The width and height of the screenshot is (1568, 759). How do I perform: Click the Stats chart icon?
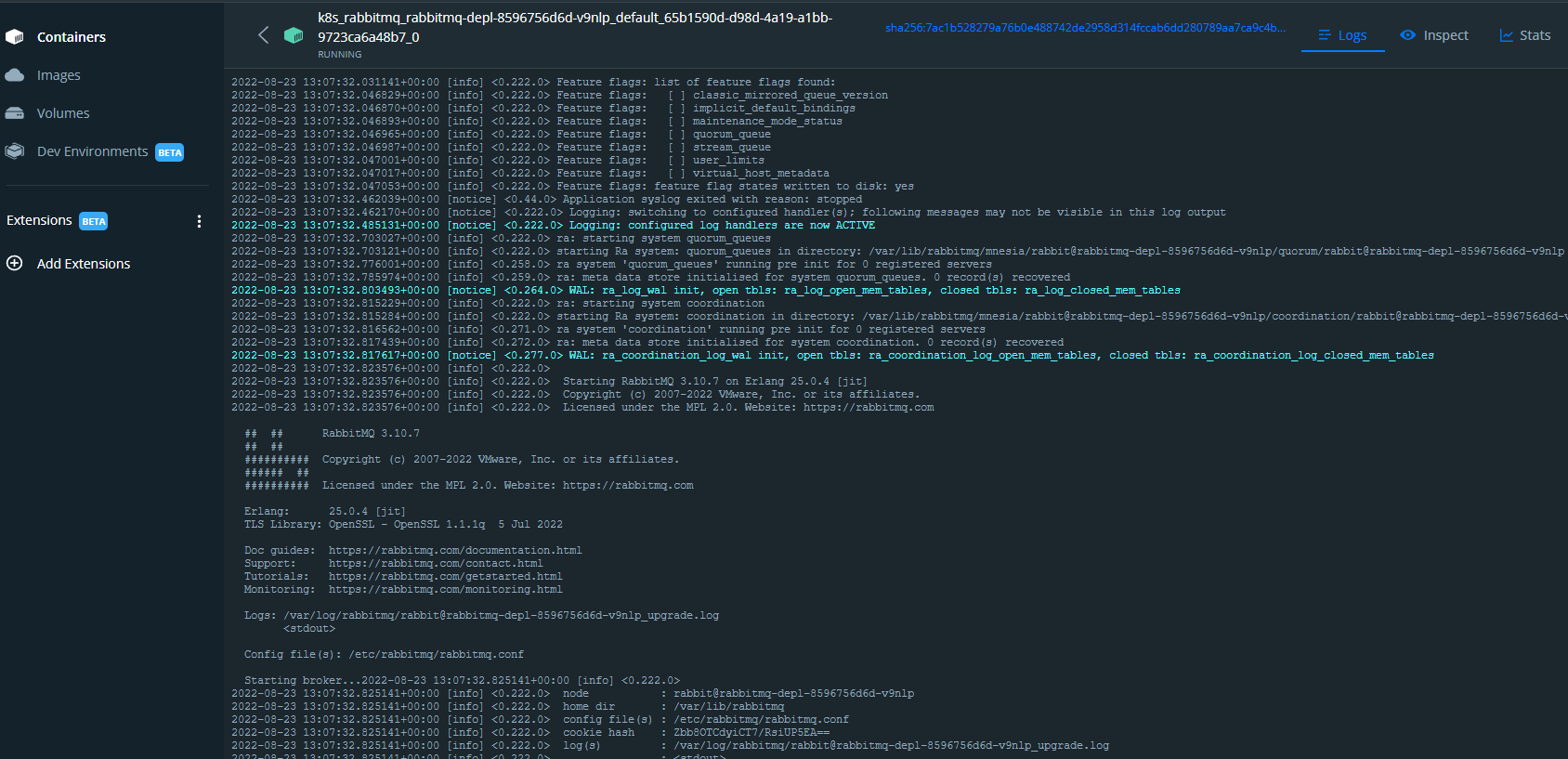tap(1507, 35)
